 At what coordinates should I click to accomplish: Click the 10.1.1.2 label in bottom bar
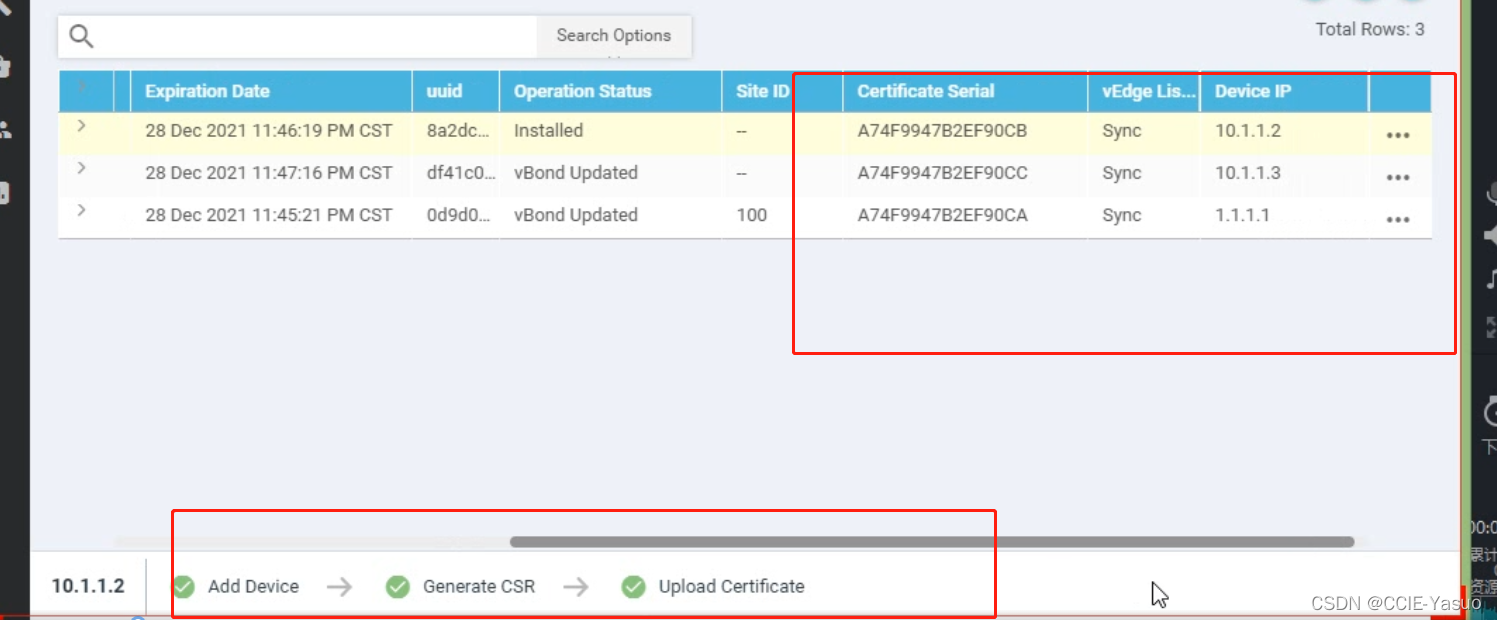tap(88, 586)
